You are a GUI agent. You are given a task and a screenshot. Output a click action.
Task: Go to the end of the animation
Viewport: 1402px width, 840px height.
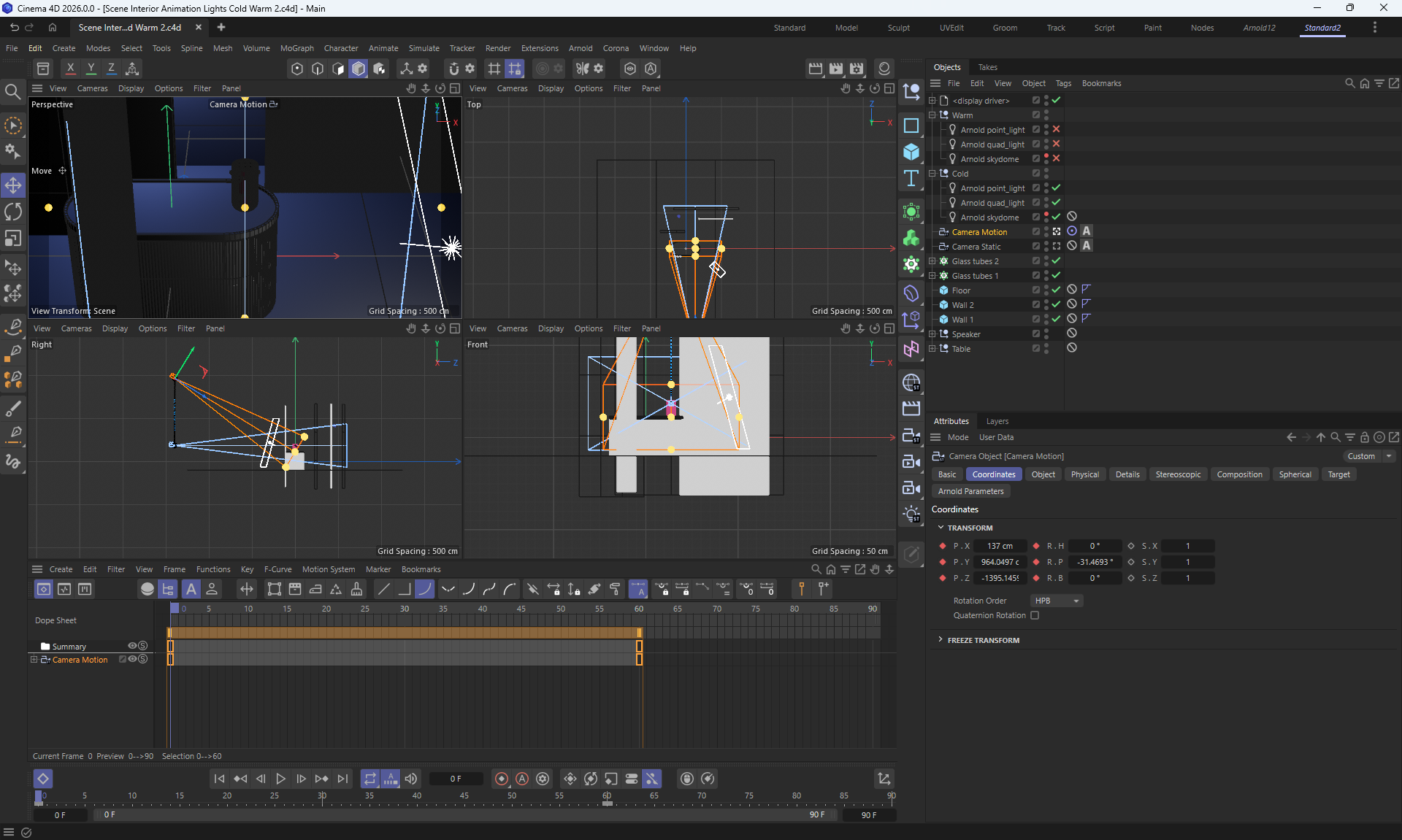point(342,779)
